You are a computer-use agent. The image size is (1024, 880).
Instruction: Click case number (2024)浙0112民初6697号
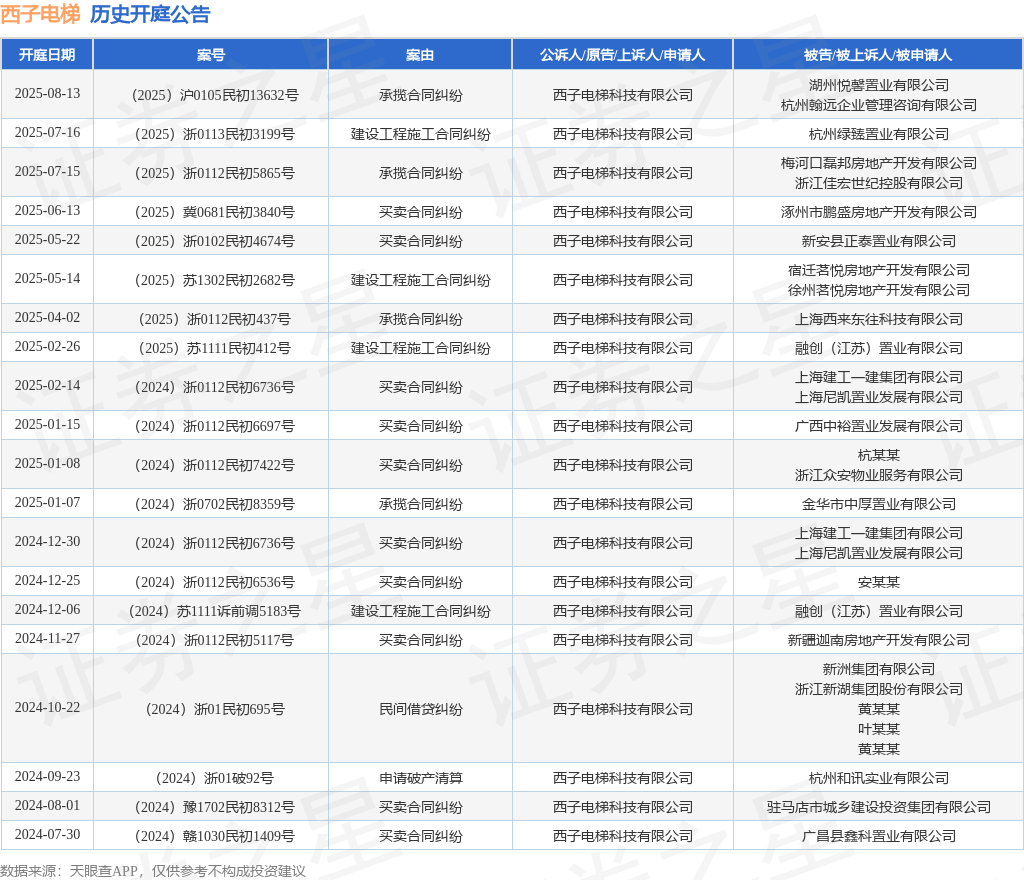(215, 426)
